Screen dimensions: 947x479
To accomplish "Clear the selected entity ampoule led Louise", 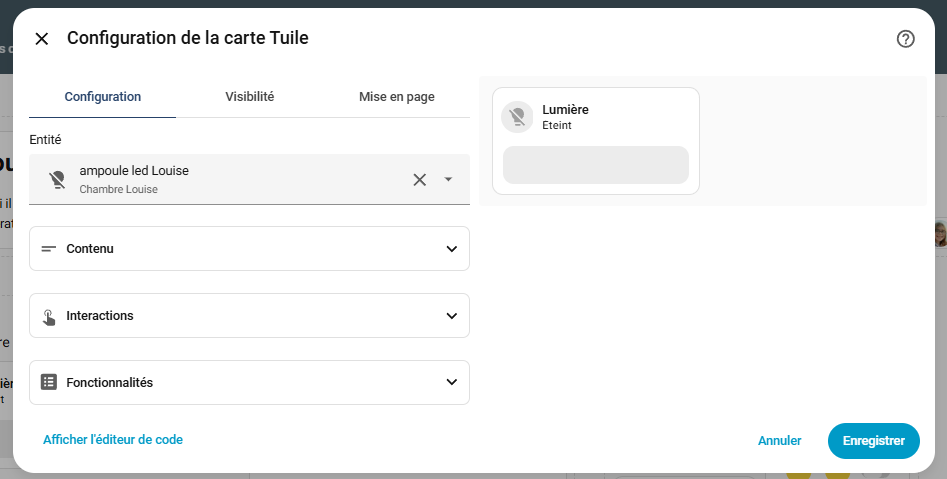I will tap(420, 179).
